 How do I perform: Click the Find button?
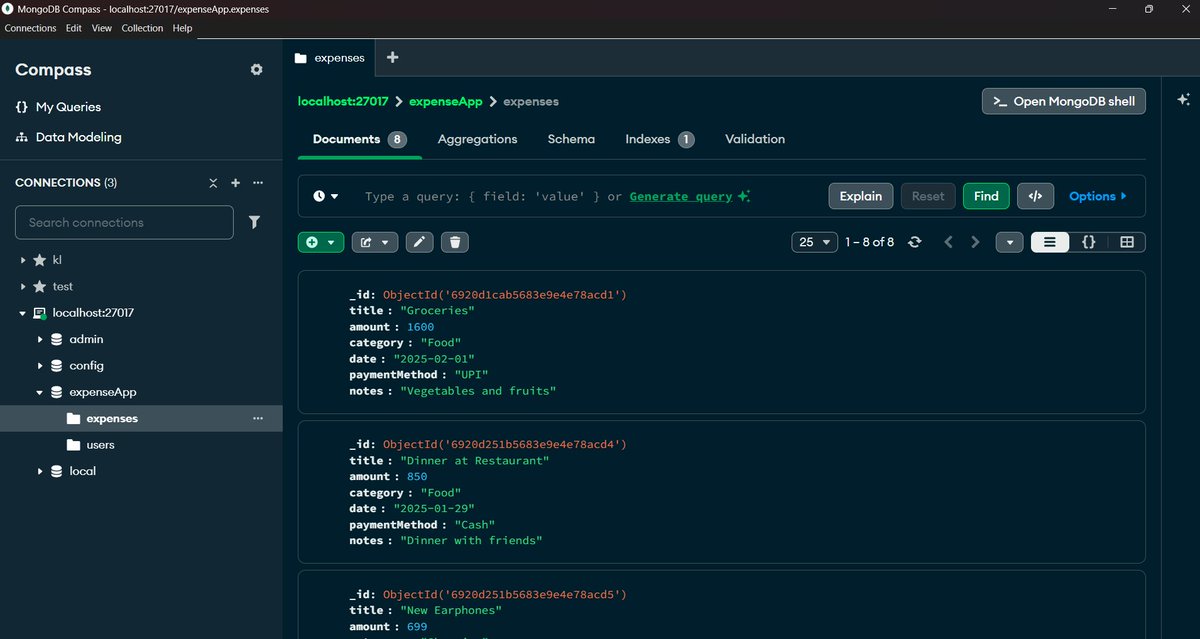[986, 196]
